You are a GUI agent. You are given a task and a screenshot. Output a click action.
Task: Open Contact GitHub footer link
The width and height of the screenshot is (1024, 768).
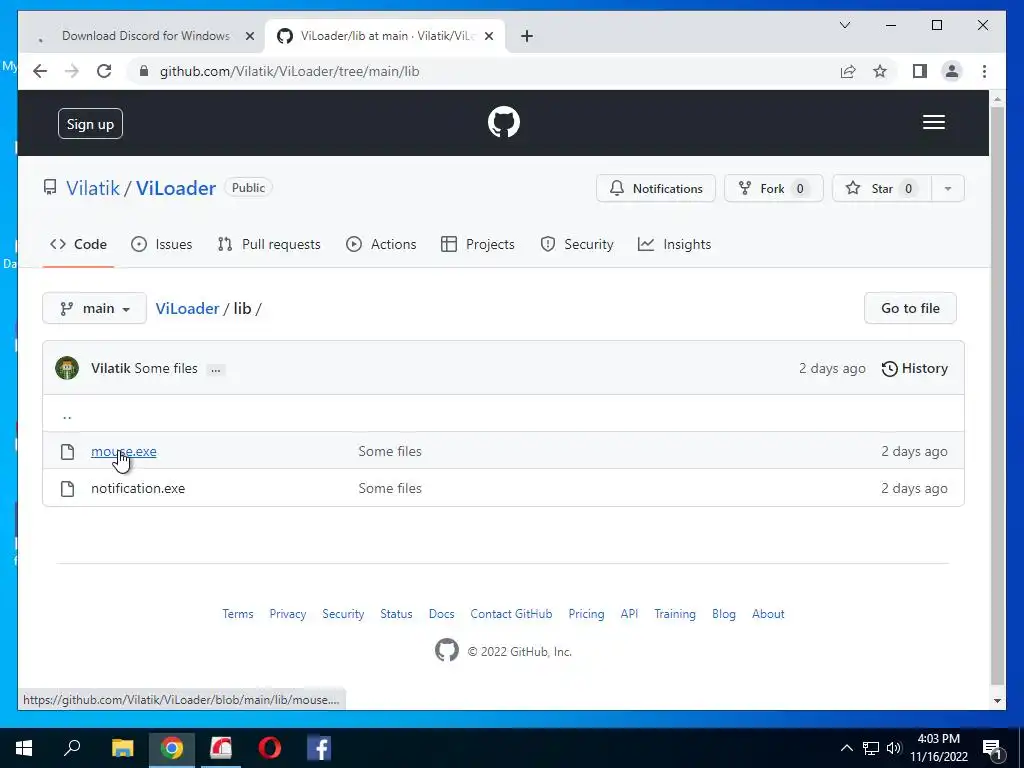(x=511, y=614)
